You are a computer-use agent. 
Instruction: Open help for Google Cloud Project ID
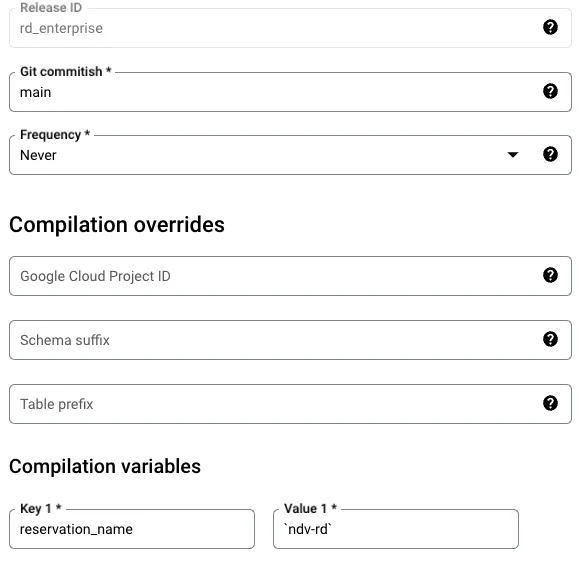point(550,276)
